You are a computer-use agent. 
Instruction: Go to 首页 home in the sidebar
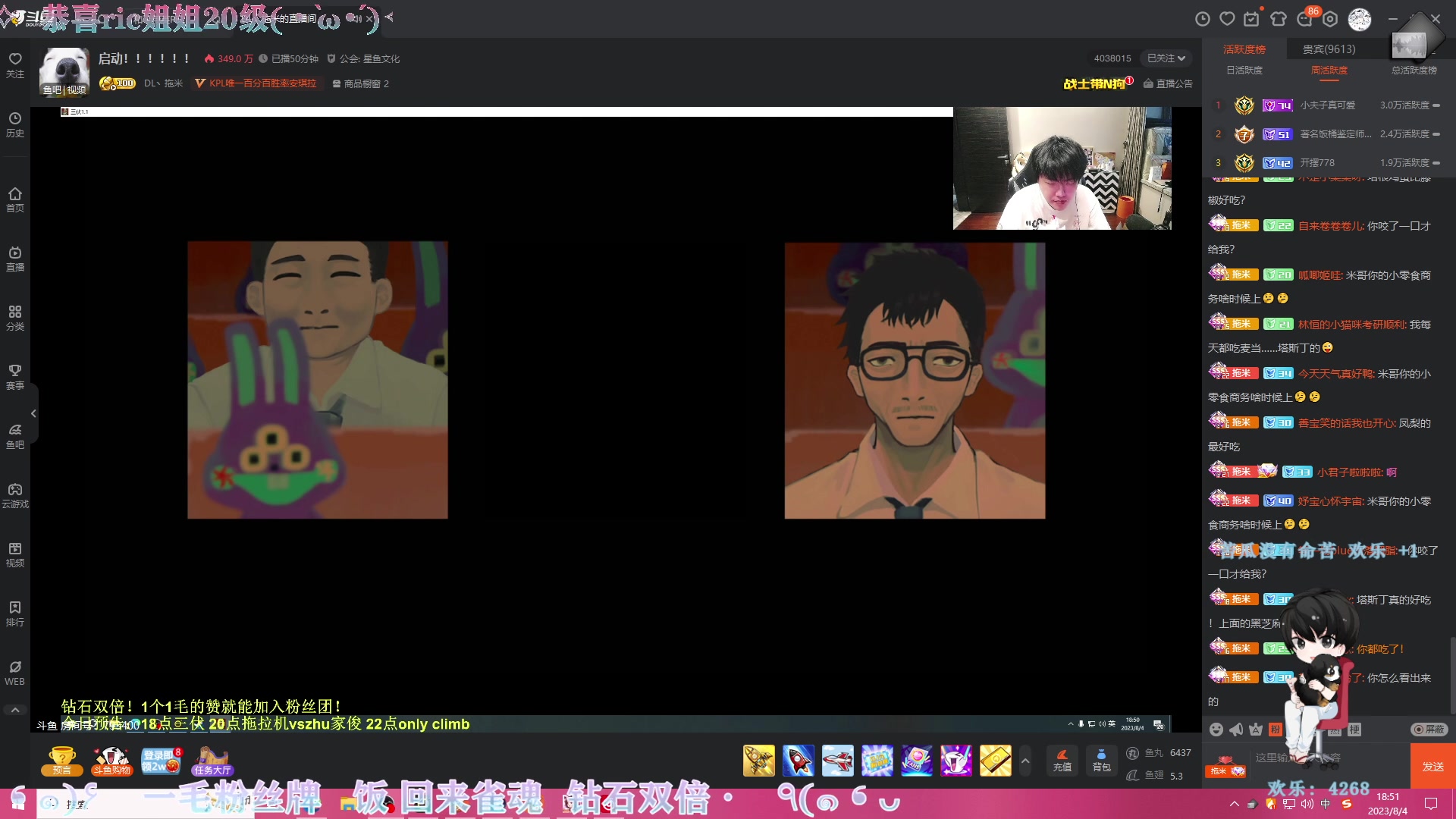click(x=15, y=199)
